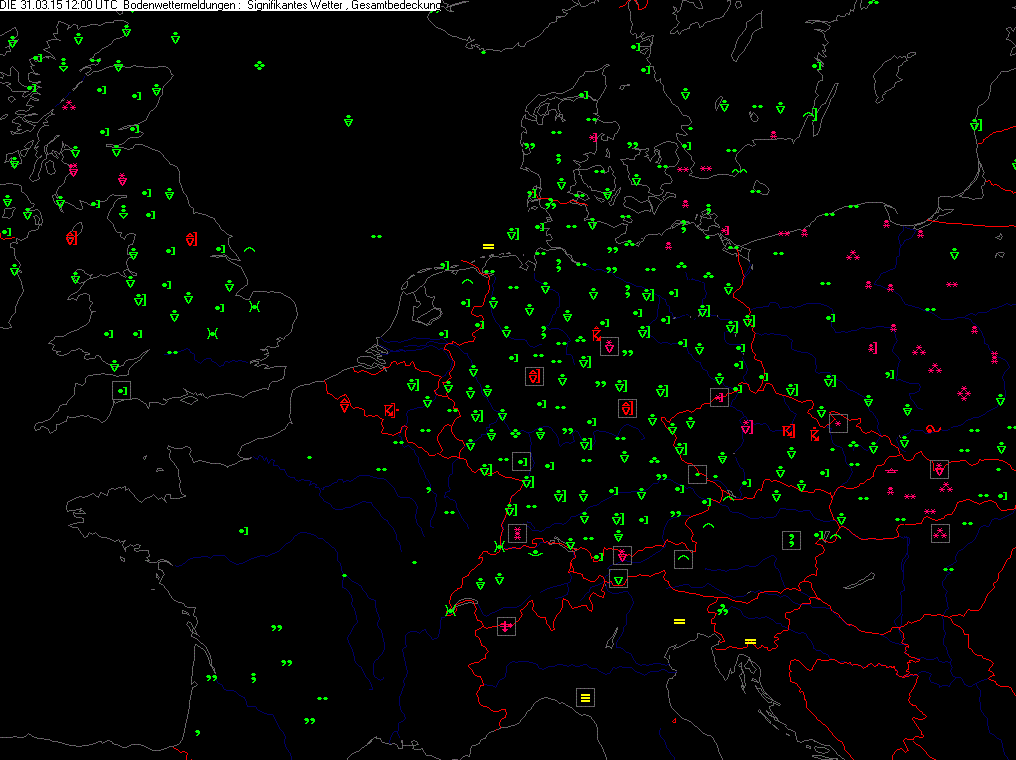Screen dimensions: 1016x760
Task: Click the boxed yellow fog symbol over Italy
Action: (585, 698)
